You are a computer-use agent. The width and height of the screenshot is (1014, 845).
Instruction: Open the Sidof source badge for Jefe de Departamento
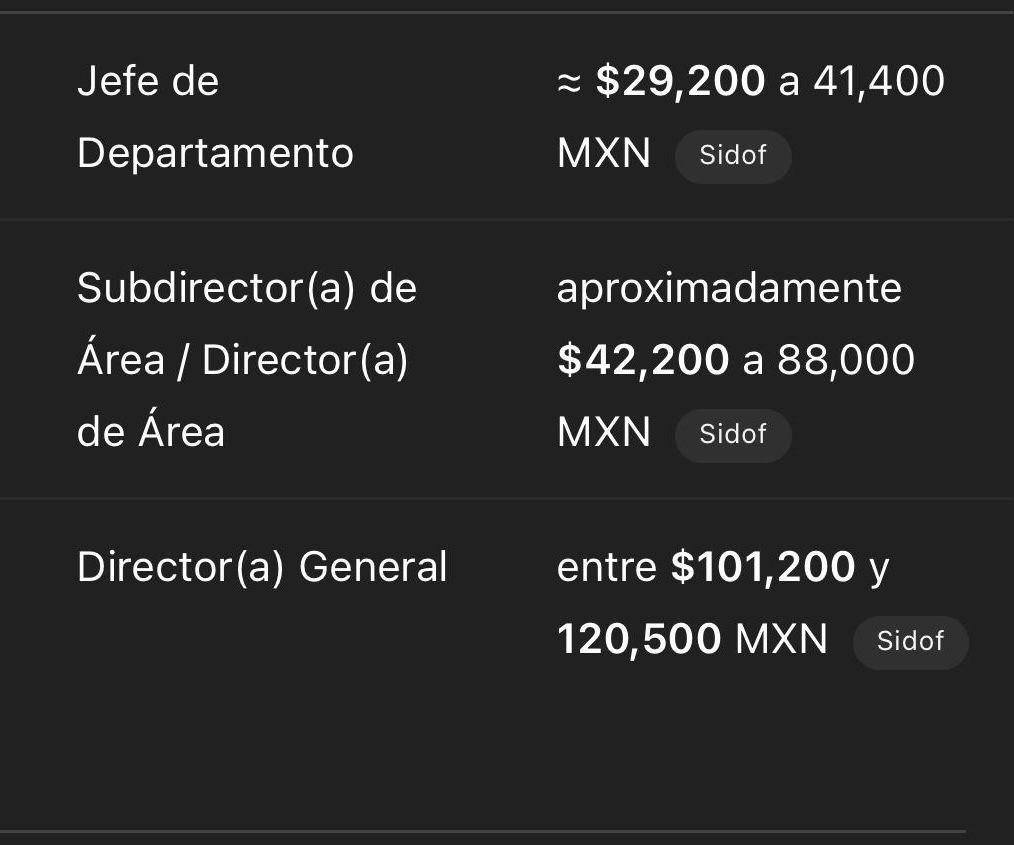(732, 156)
